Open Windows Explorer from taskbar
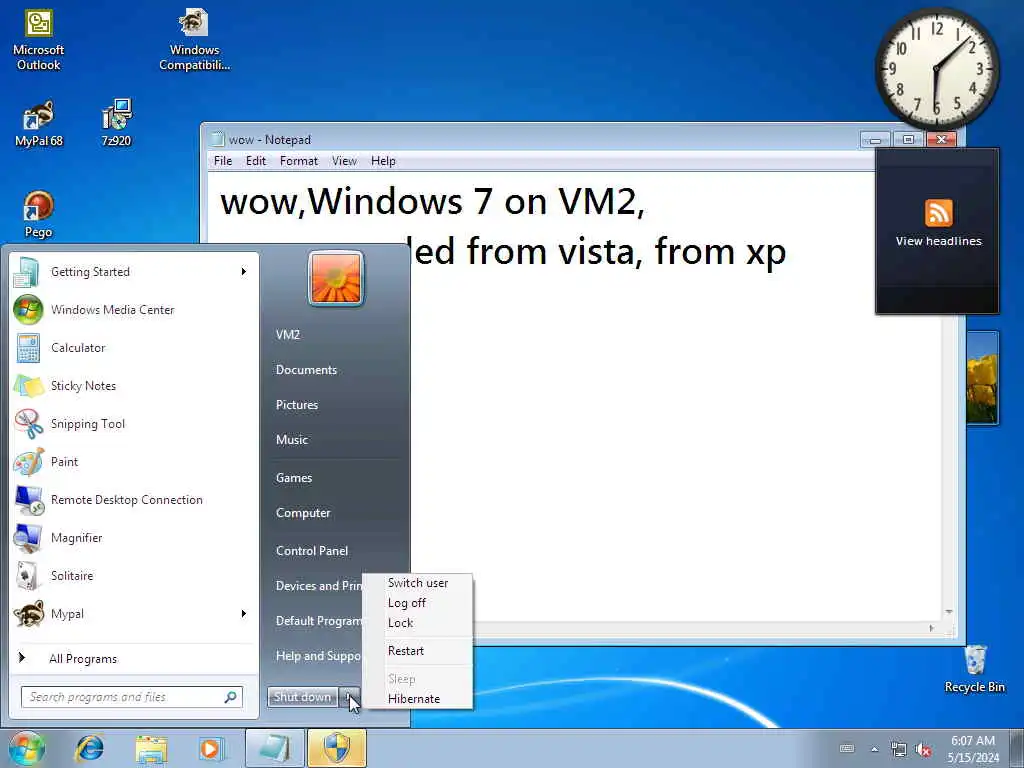This screenshot has width=1024, height=768. 152,748
